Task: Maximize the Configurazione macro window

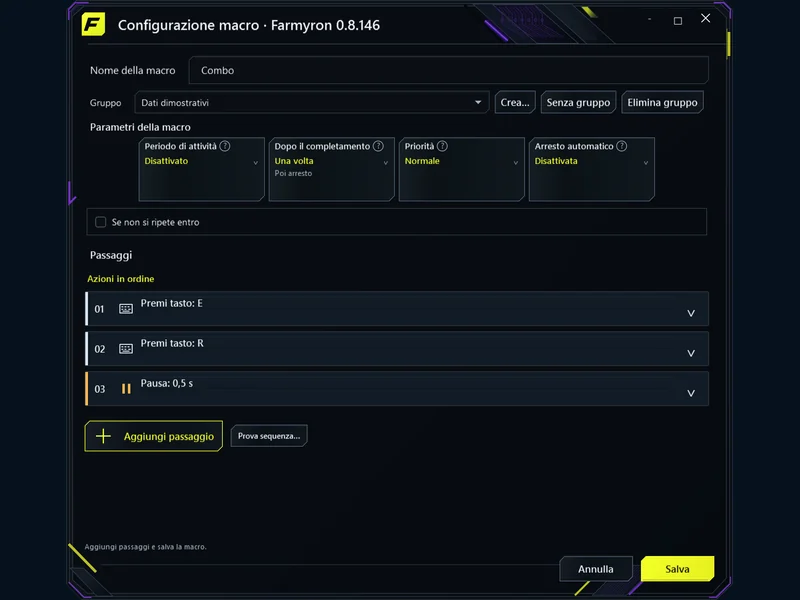Action: 678,21
